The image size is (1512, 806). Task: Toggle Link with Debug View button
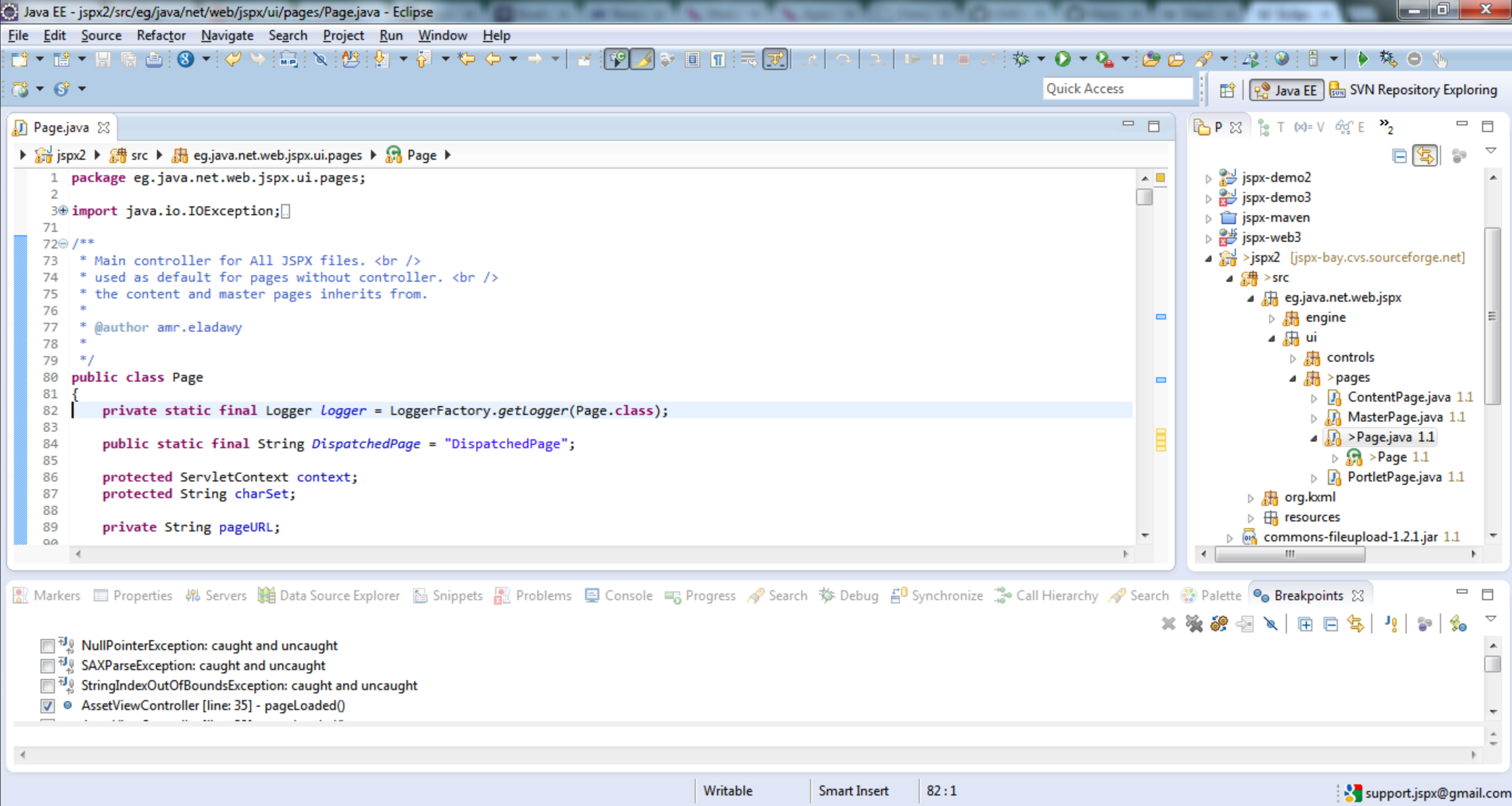coord(1356,624)
